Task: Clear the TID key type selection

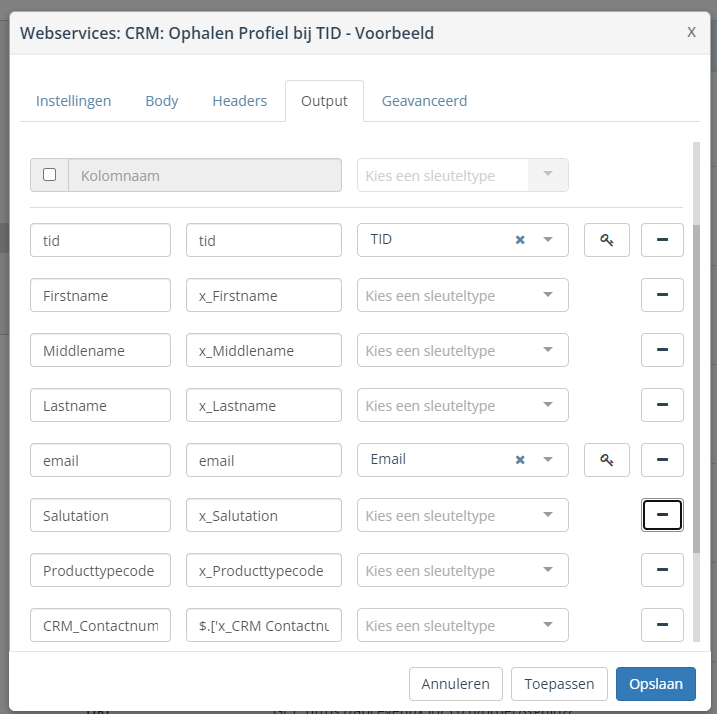Action: [x=520, y=240]
